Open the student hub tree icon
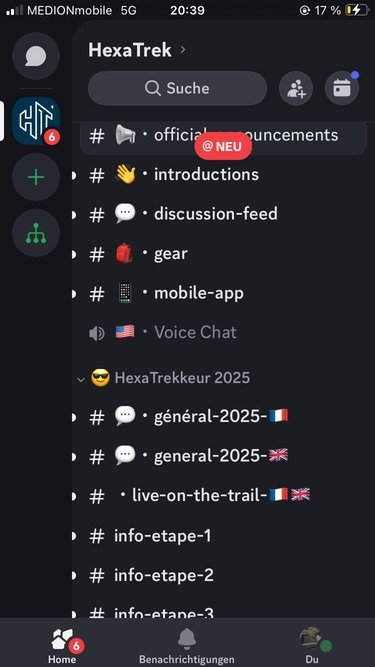The image size is (375, 667). (36, 233)
